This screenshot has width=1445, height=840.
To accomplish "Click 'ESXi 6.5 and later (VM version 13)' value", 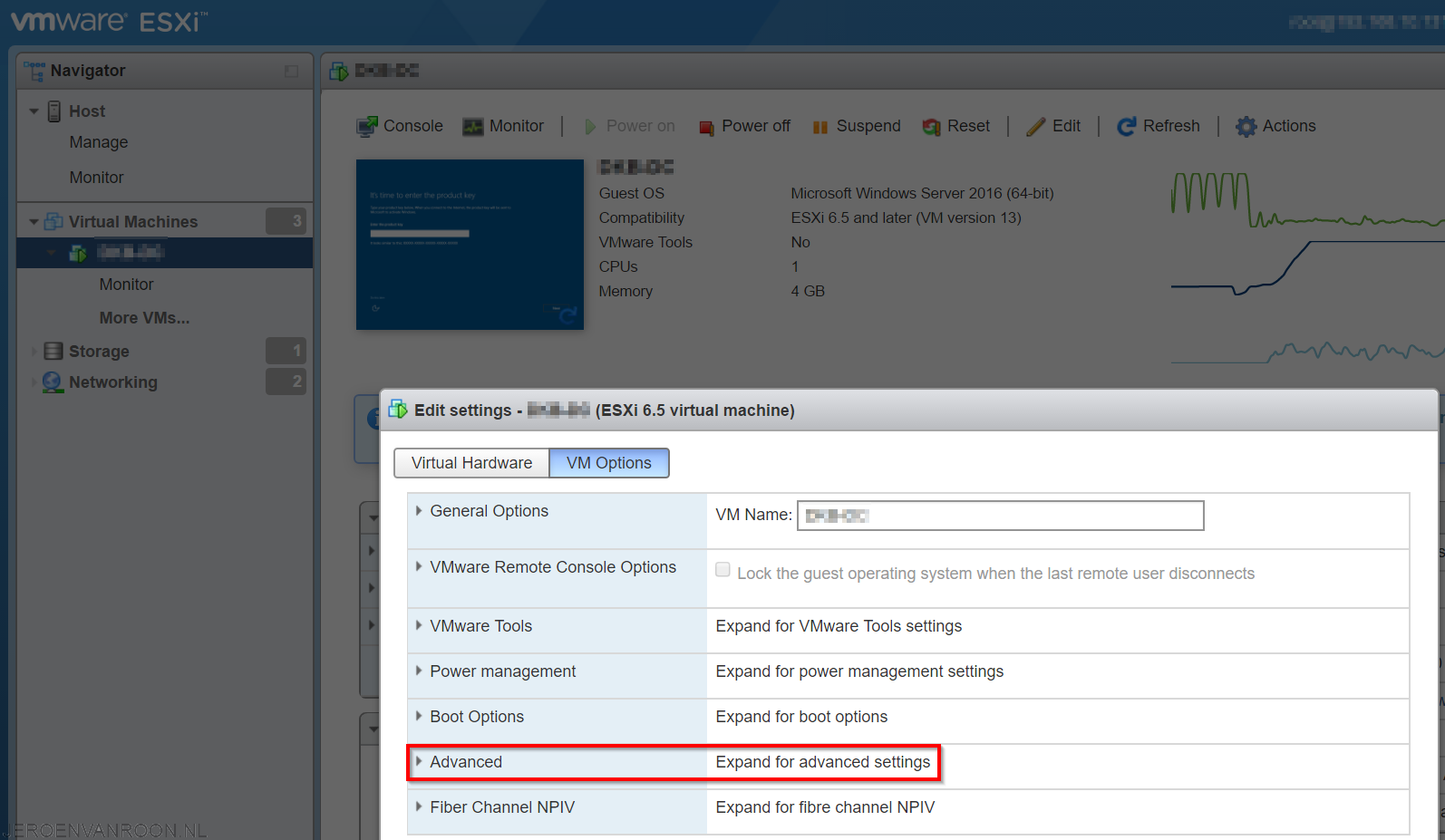I will [906, 217].
